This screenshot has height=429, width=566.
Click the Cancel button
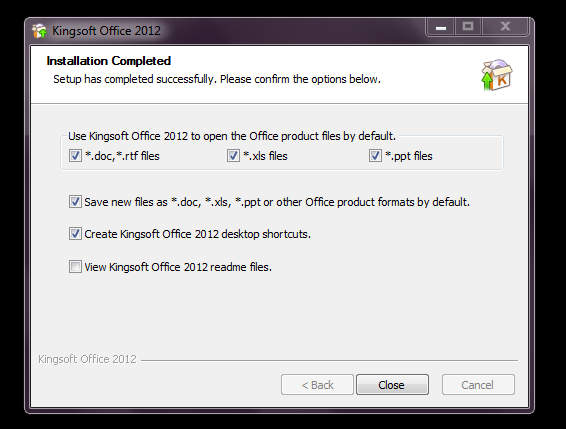tap(478, 385)
